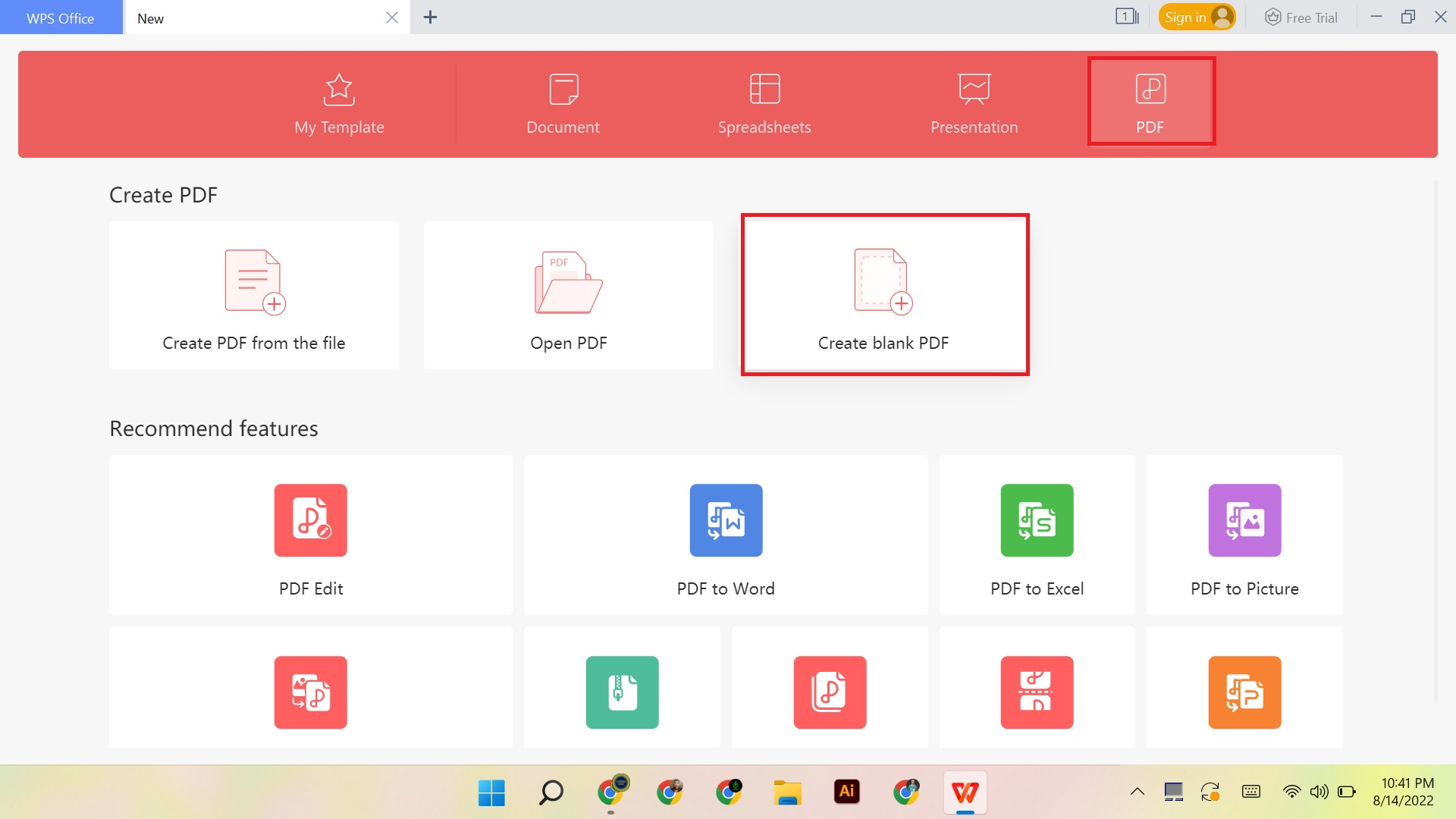Open the Wi-Fi settings in system tray
The image size is (1456, 819).
pyautogui.click(x=1291, y=792)
